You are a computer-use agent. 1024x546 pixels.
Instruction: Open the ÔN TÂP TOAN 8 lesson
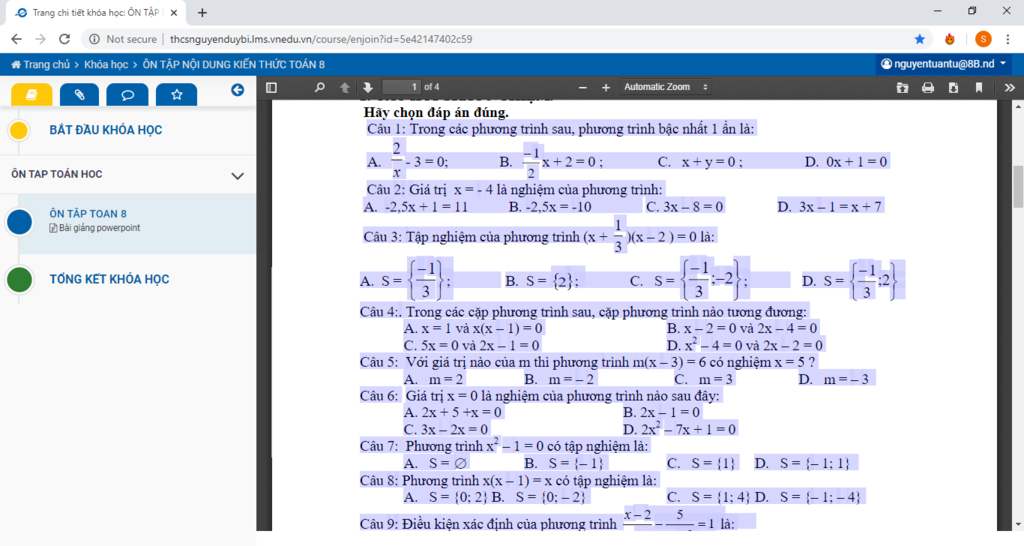pos(88,214)
